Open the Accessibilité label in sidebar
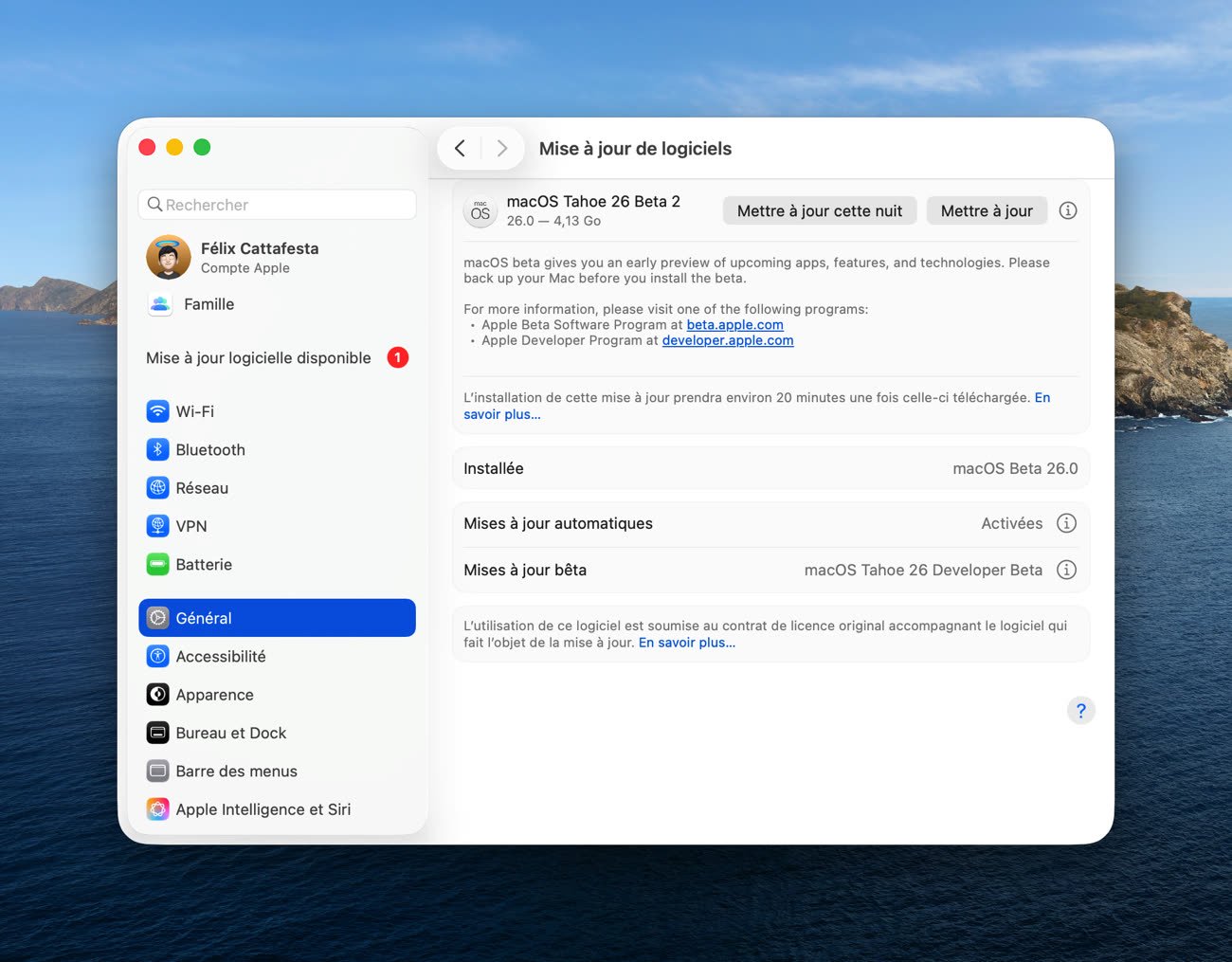Viewport: 1232px width, 962px height. (221, 656)
